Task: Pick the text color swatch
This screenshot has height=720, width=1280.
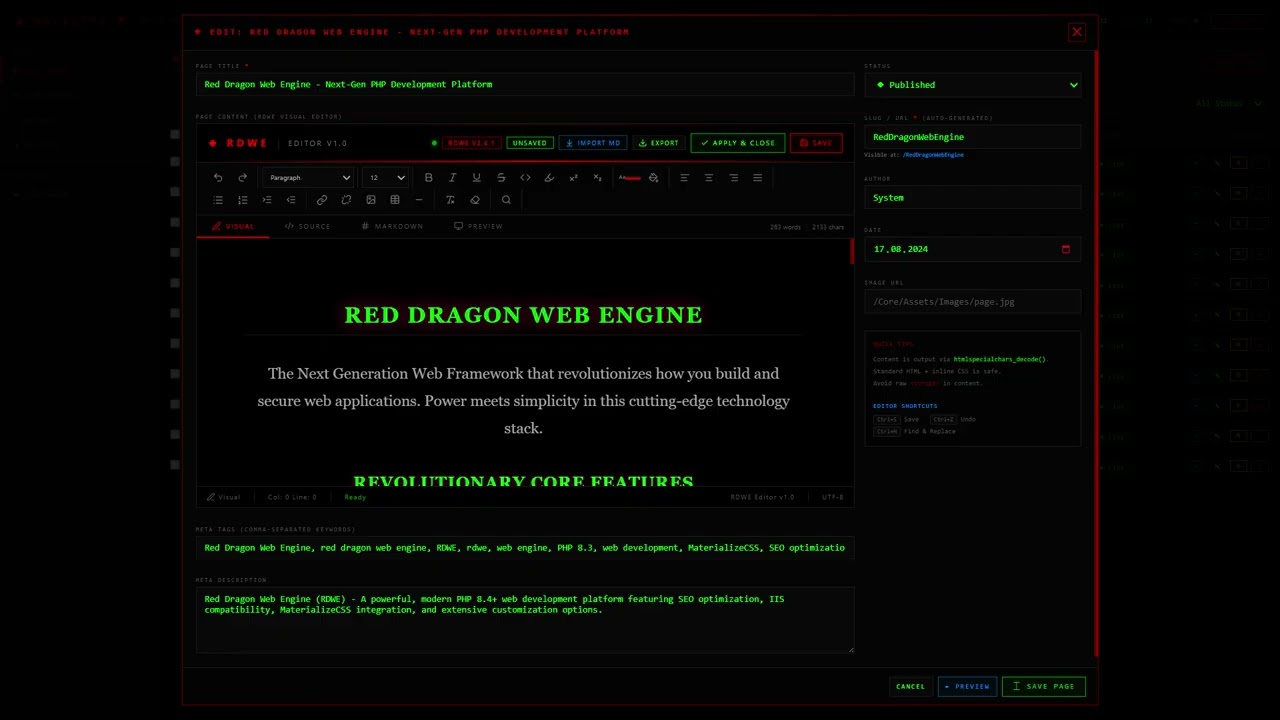Action: tap(628, 178)
